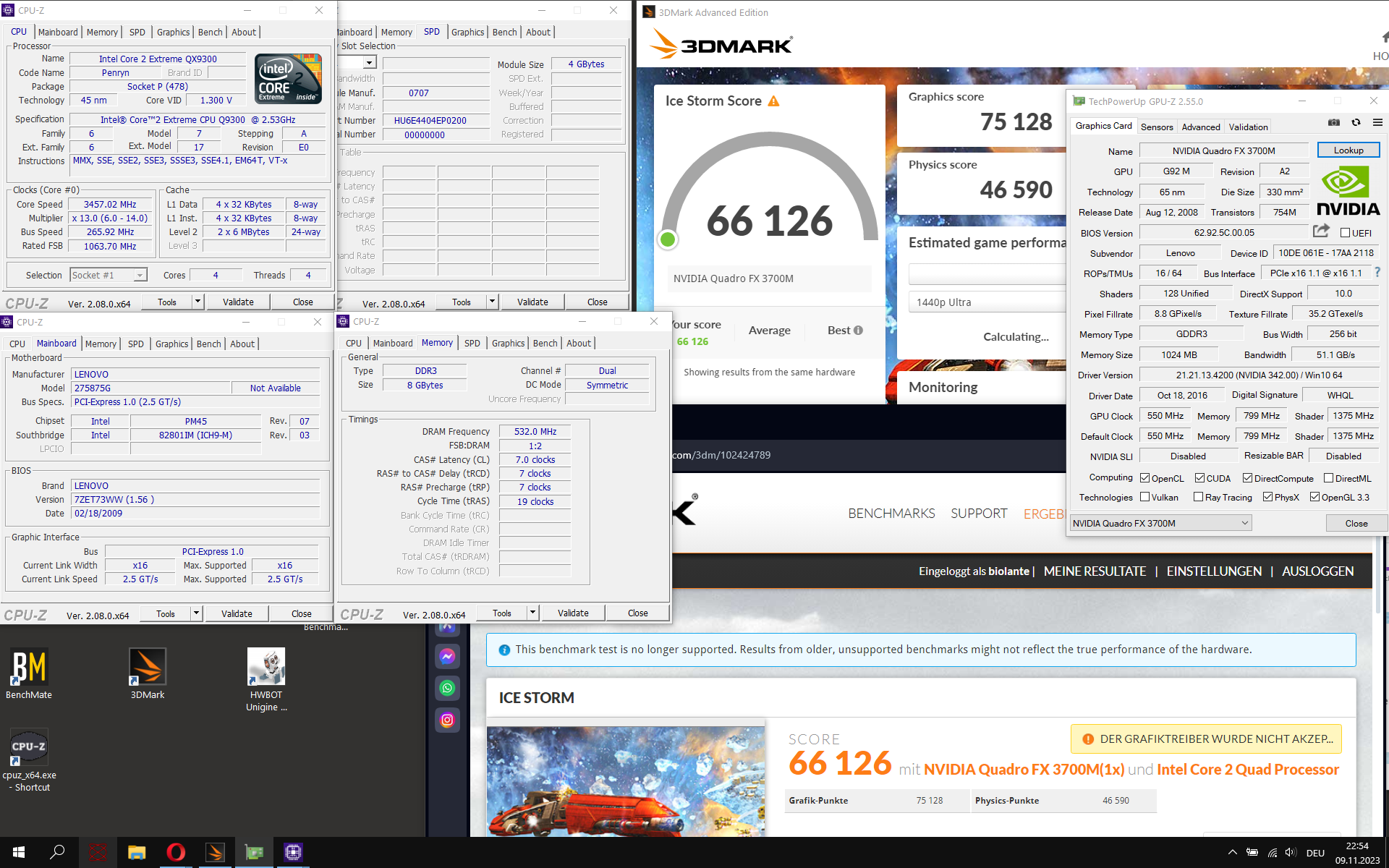Open MEINE RESULTATE link
Screen dimensions: 1389x868
pyautogui.click(x=1095, y=571)
